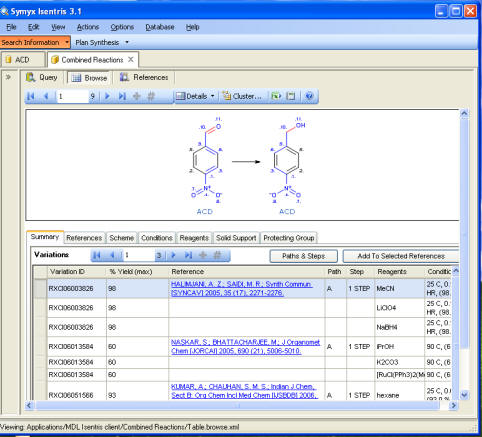Open the Details view dropdown
The height and width of the screenshot is (437, 482).
(x=195, y=96)
